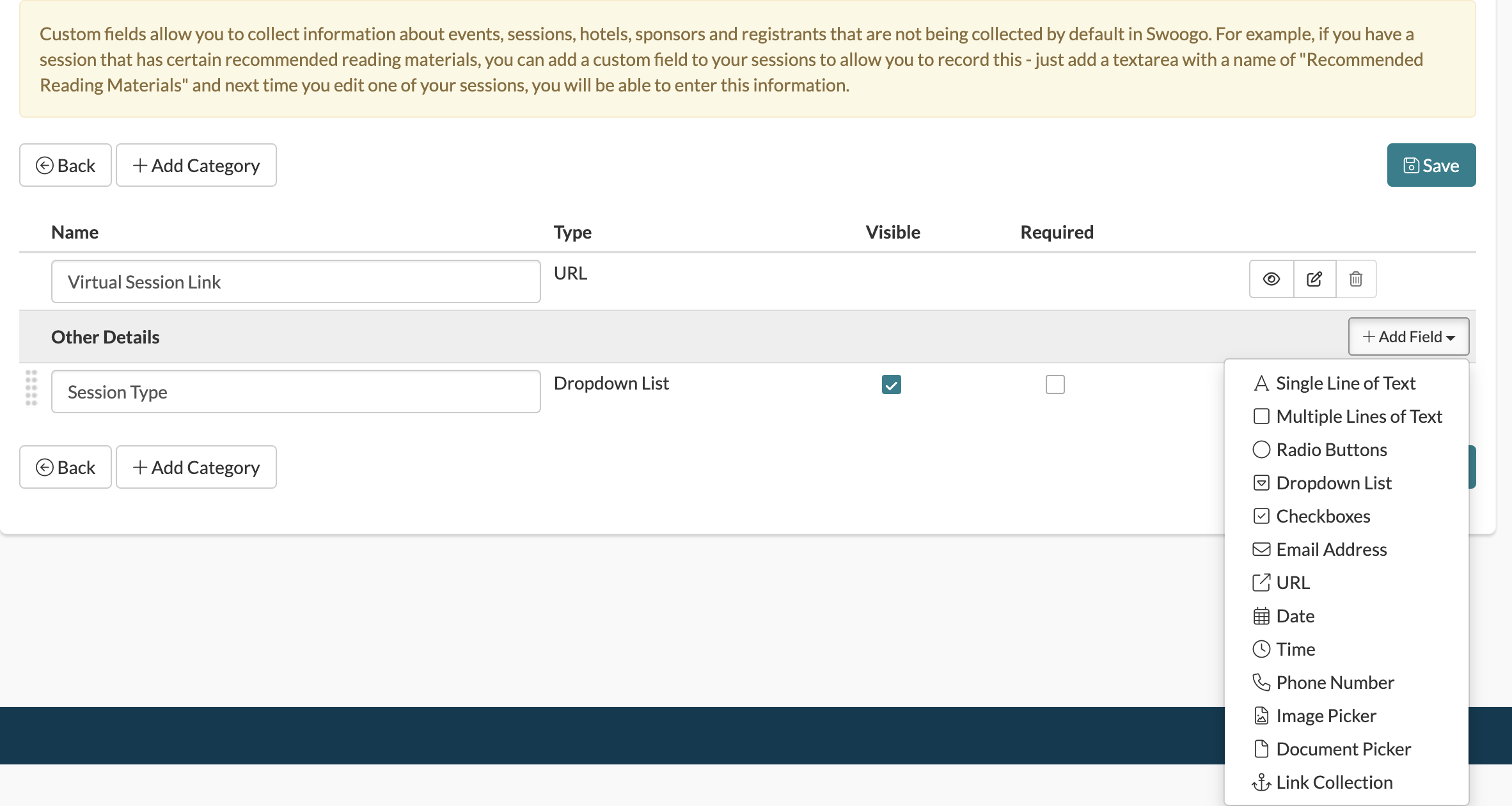Image resolution: width=1512 pixels, height=806 pixels.
Task: Click inside the Session Type name field
Action: tap(295, 391)
